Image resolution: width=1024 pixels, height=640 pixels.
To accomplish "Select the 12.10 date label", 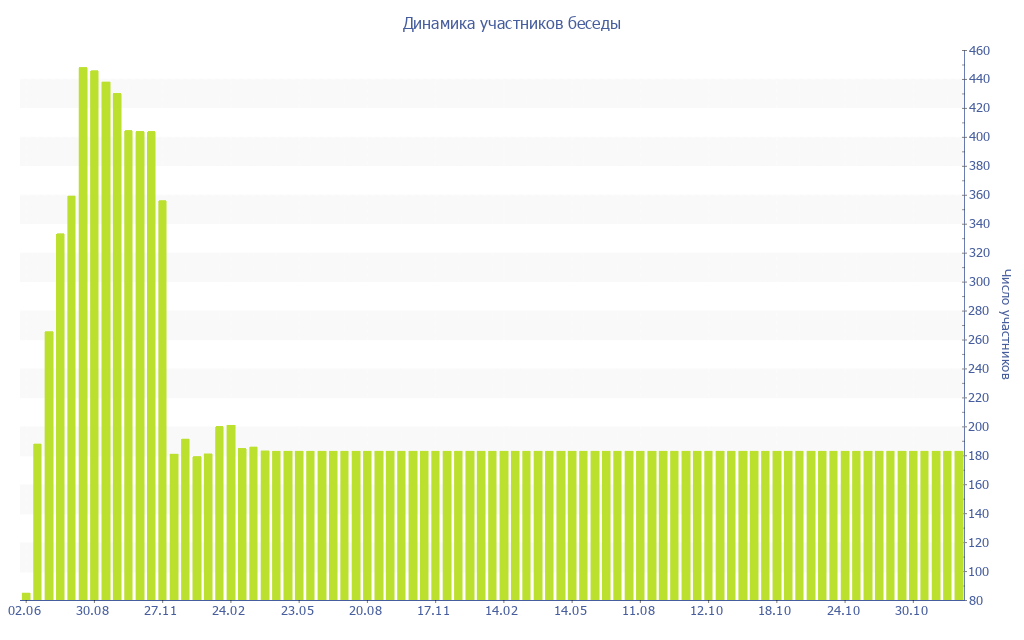I will pyautogui.click(x=706, y=610).
